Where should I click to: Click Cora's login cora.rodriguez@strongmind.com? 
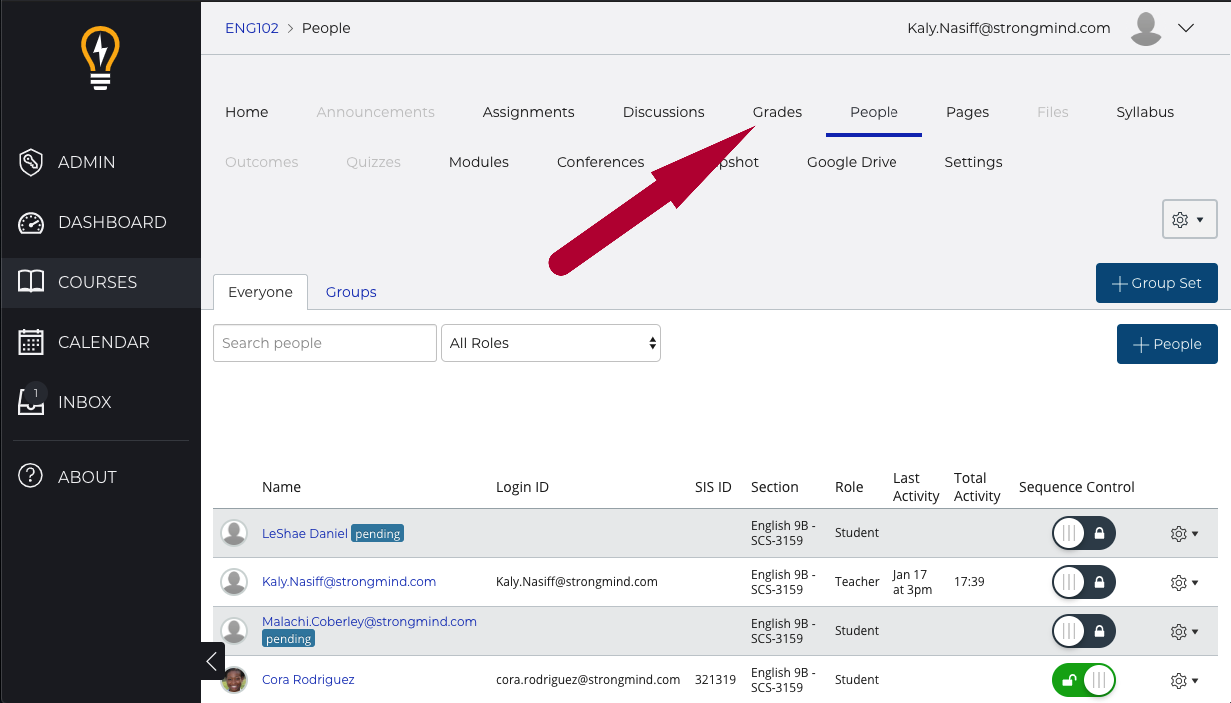[588, 680]
